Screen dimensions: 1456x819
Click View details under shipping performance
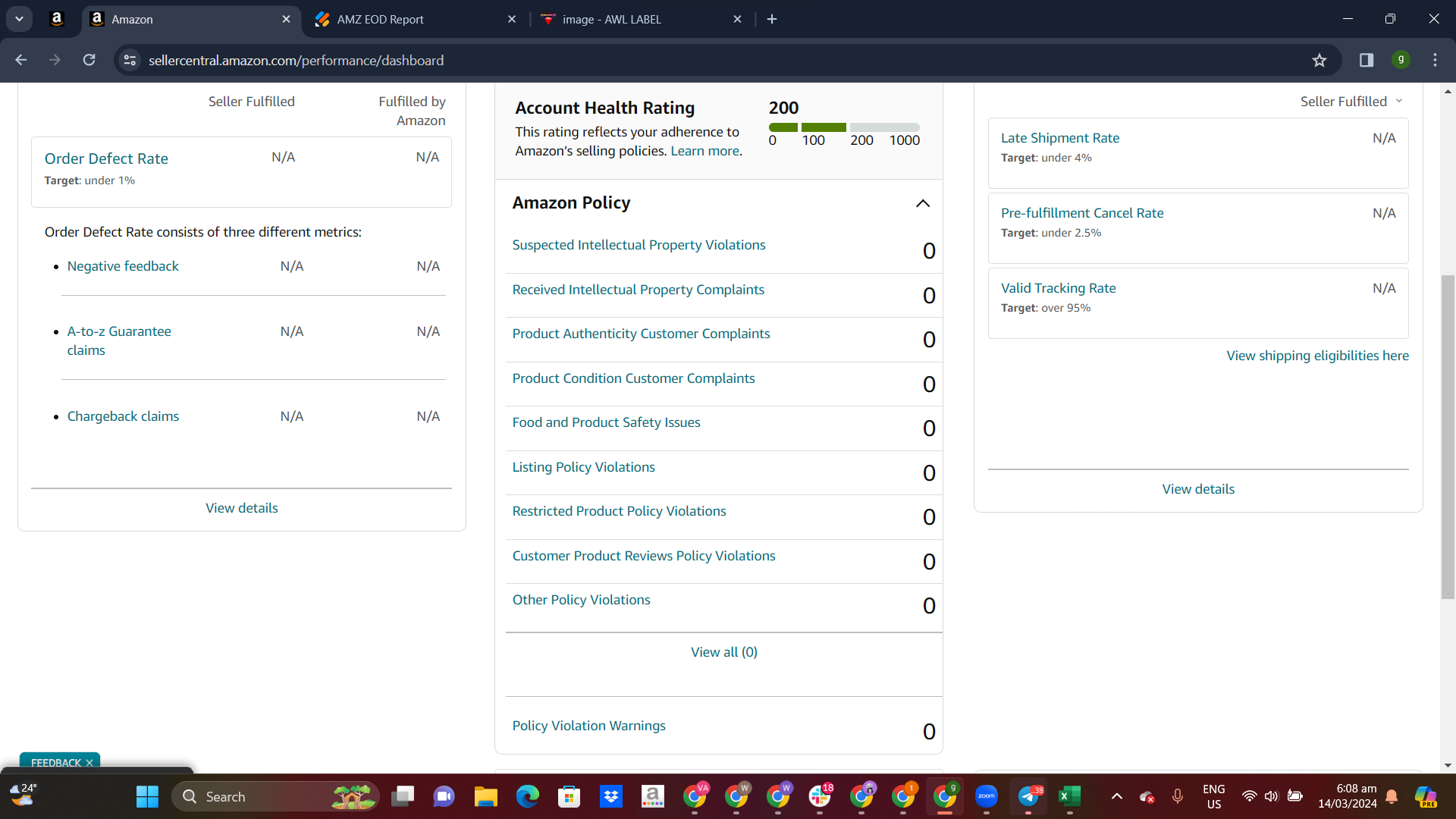pyautogui.click(x=1198, y=489)
